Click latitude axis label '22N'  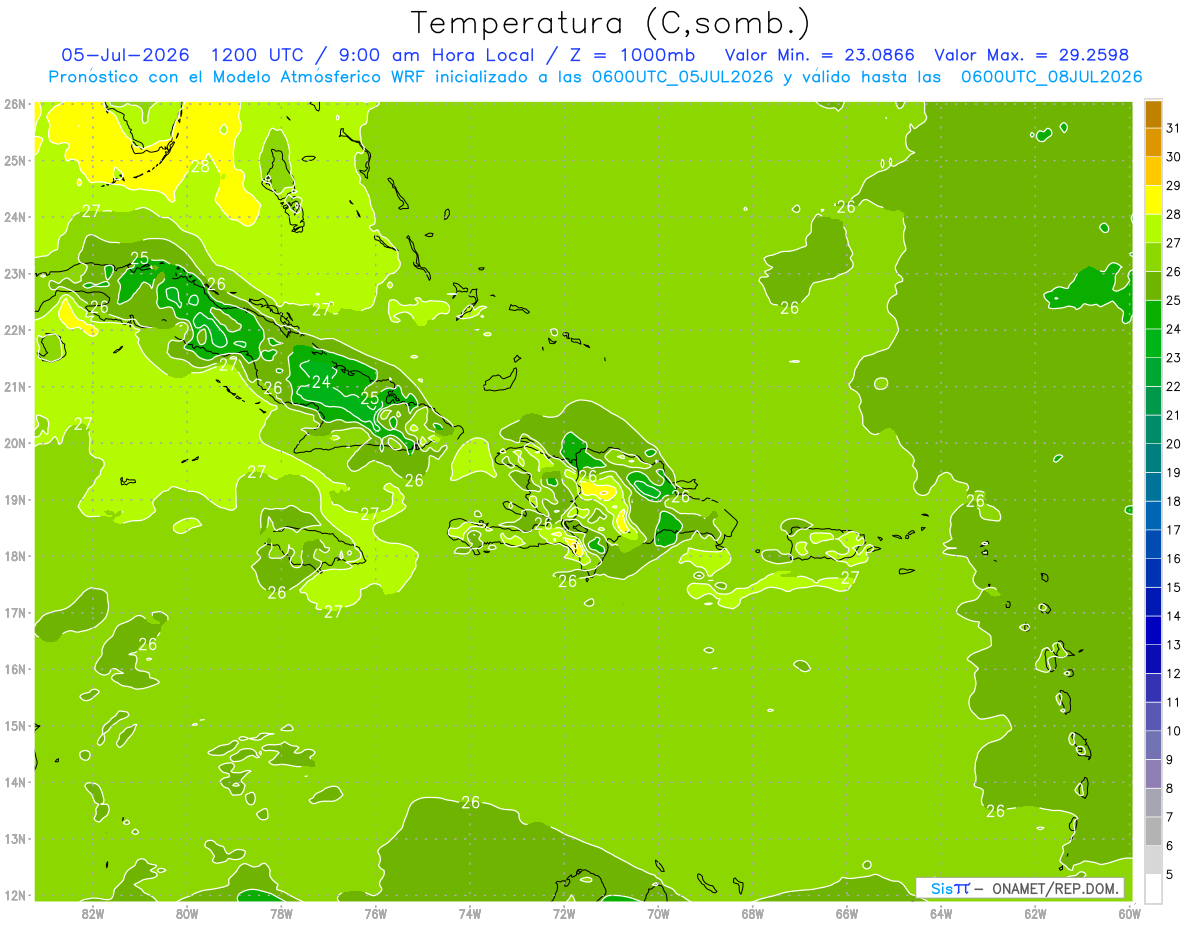tap(14, 330)
